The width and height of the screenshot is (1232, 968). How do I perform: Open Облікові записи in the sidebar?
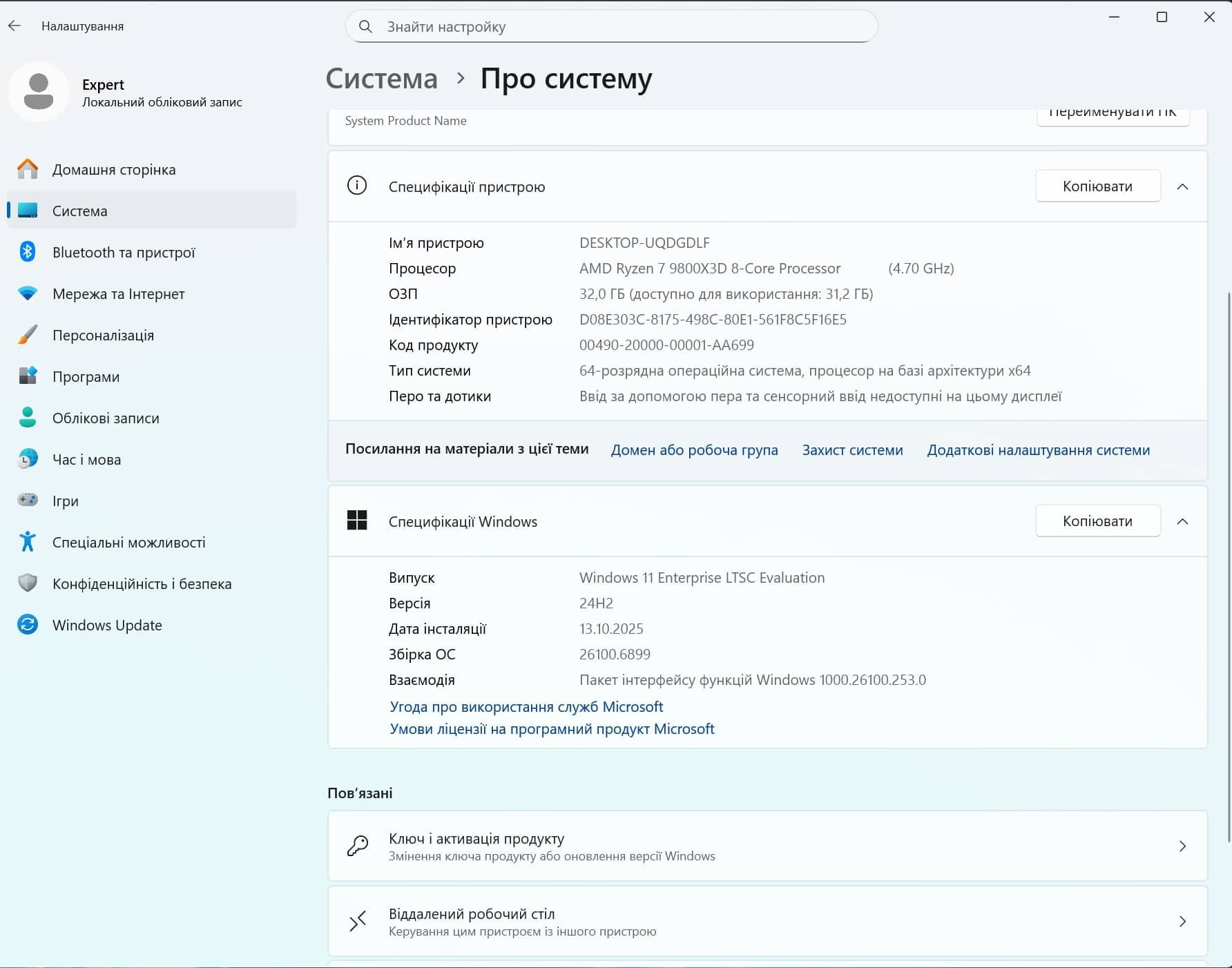[106, 418]
